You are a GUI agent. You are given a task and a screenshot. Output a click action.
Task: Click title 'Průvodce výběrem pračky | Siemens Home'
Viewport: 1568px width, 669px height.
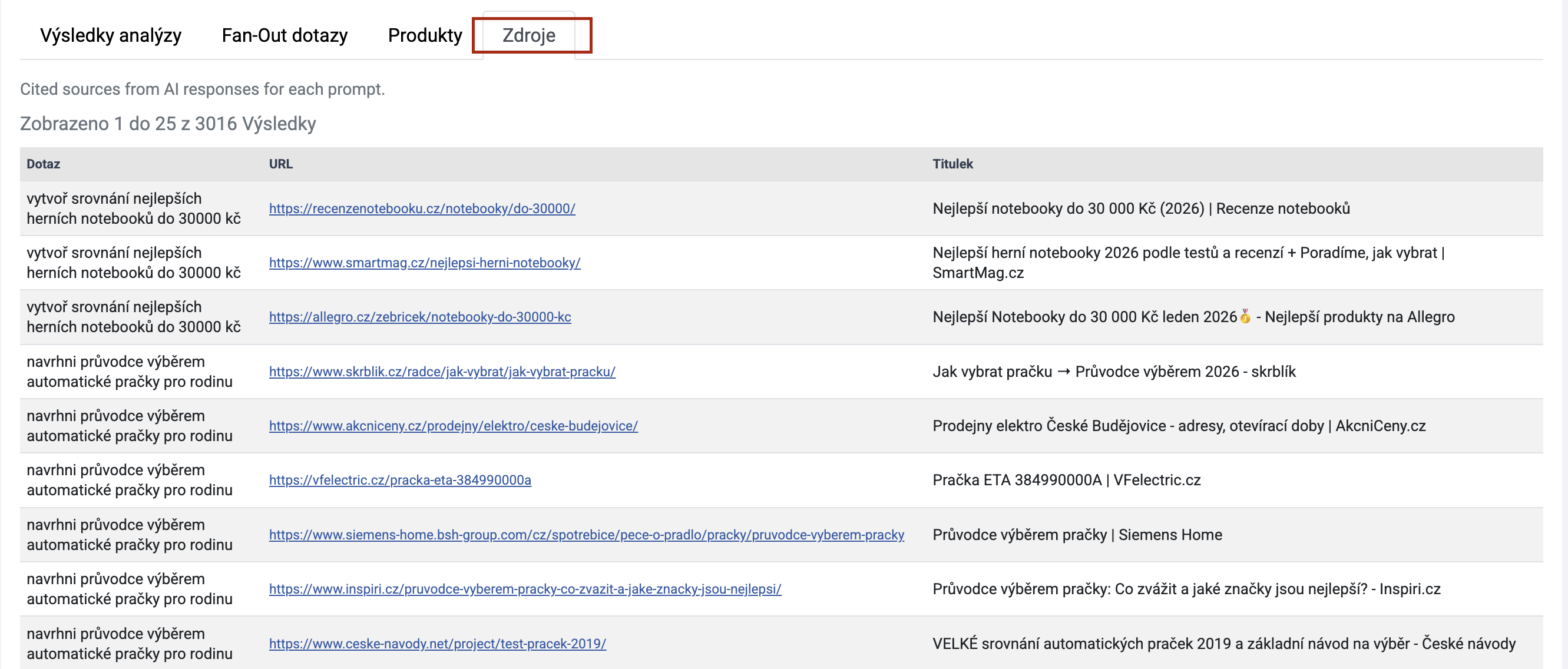point(1077,535)
